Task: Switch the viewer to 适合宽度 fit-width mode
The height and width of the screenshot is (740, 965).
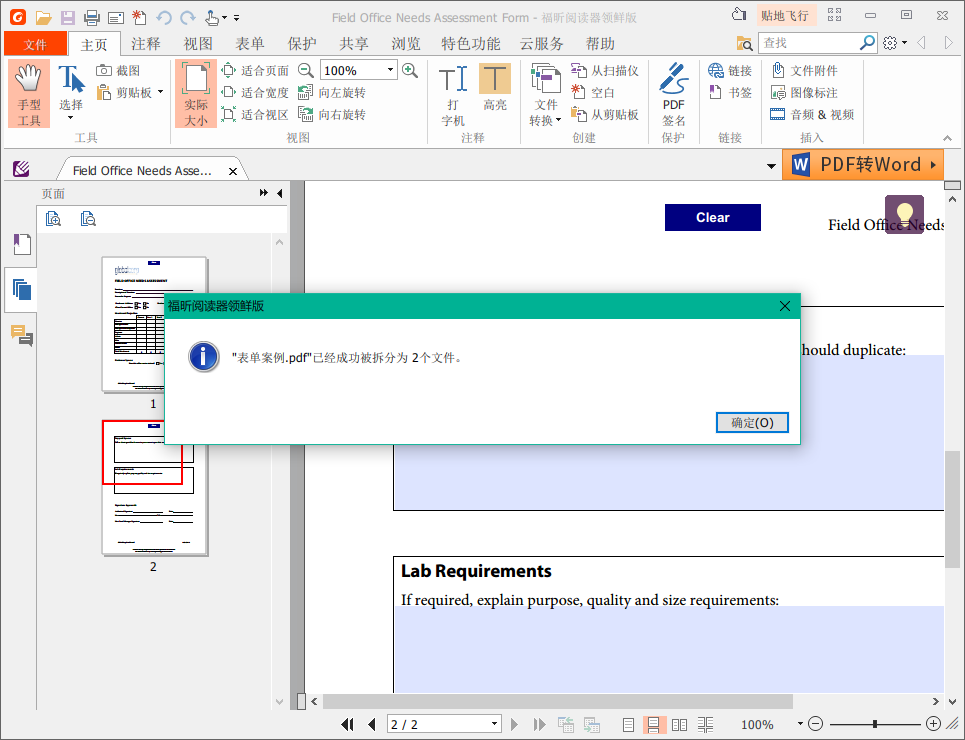Action: click(x=253, y=91)
